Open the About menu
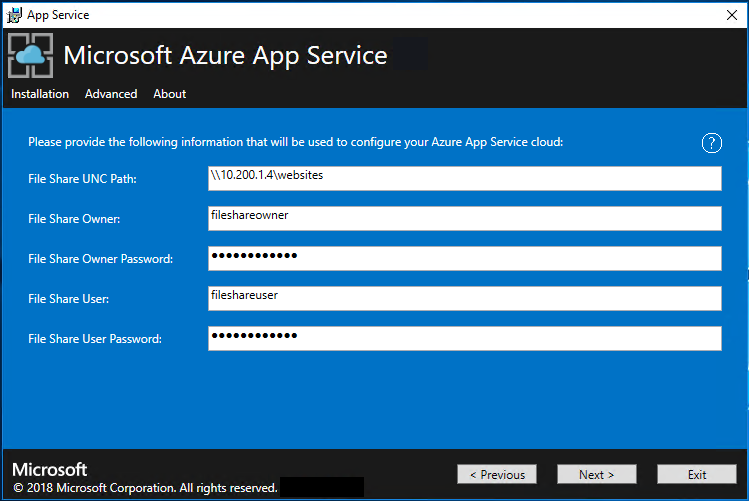The image size is (749, 501). tap(170, 94)
